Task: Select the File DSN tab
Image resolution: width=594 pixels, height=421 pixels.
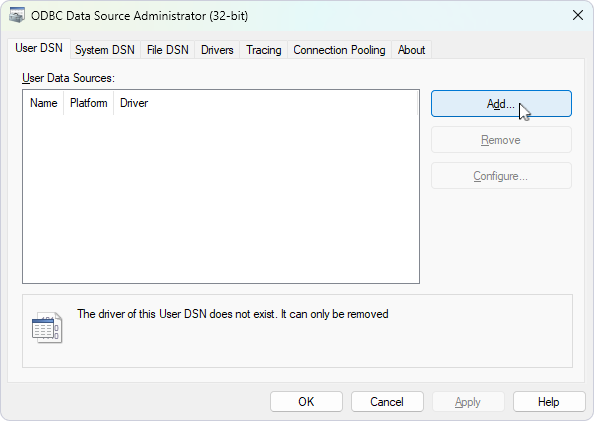Action: (x=167, y=50)
